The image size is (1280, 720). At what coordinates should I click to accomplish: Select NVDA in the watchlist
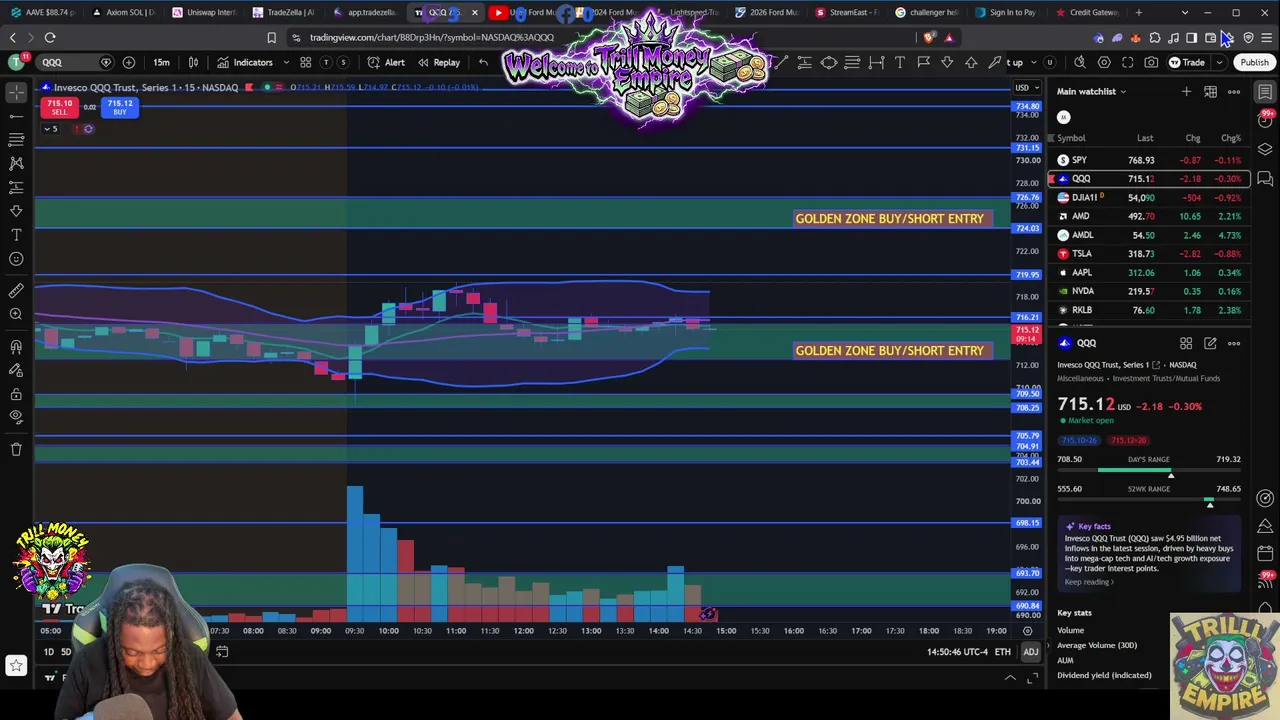point(1149,291)
